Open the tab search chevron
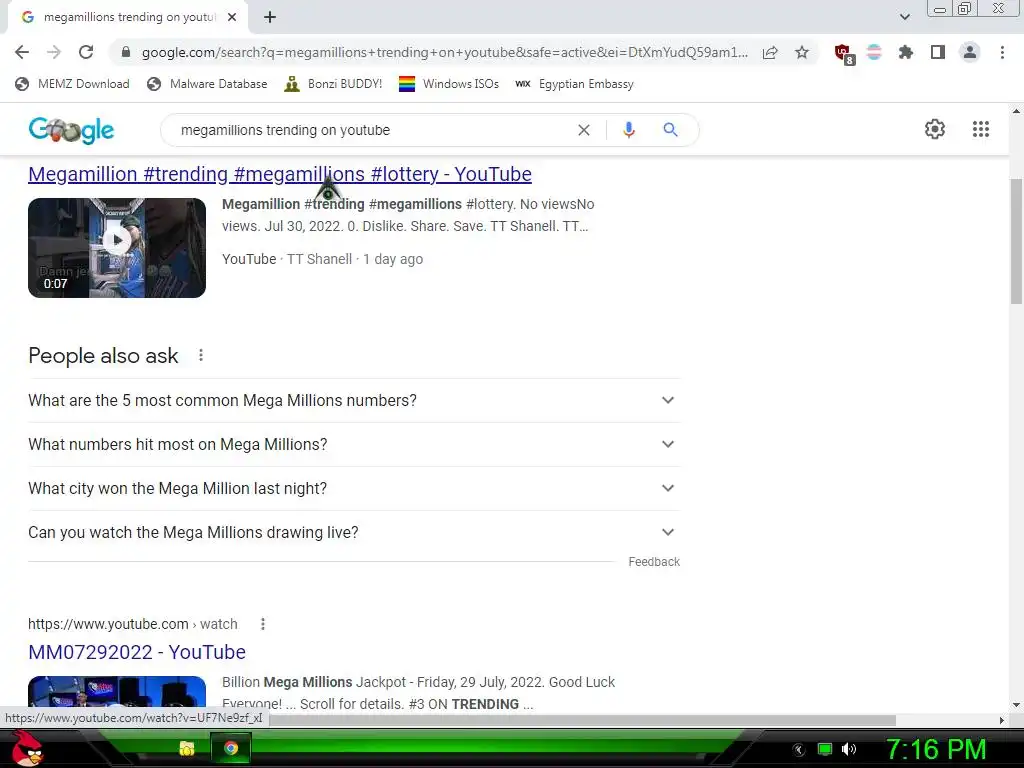The width and height of the screenshot is (1024, 768). (904, 17)
